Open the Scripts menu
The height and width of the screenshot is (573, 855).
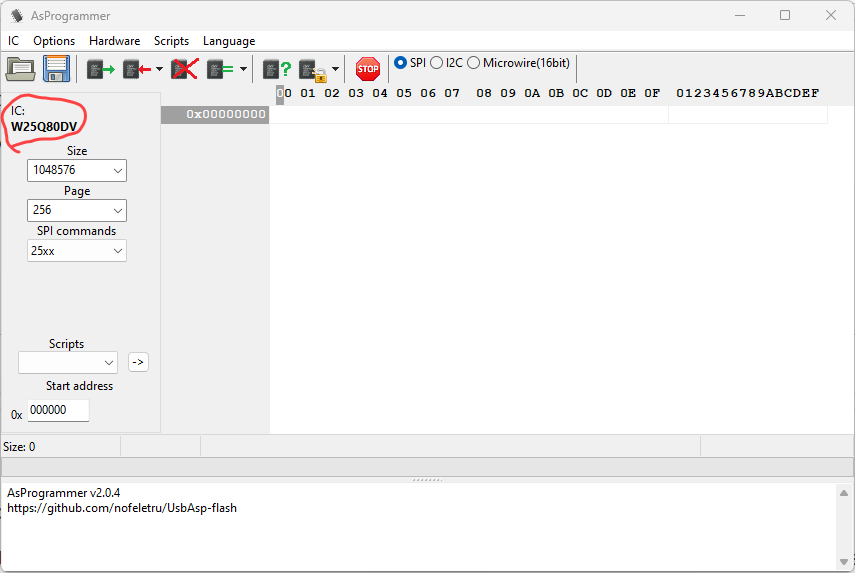coord(171,41)
